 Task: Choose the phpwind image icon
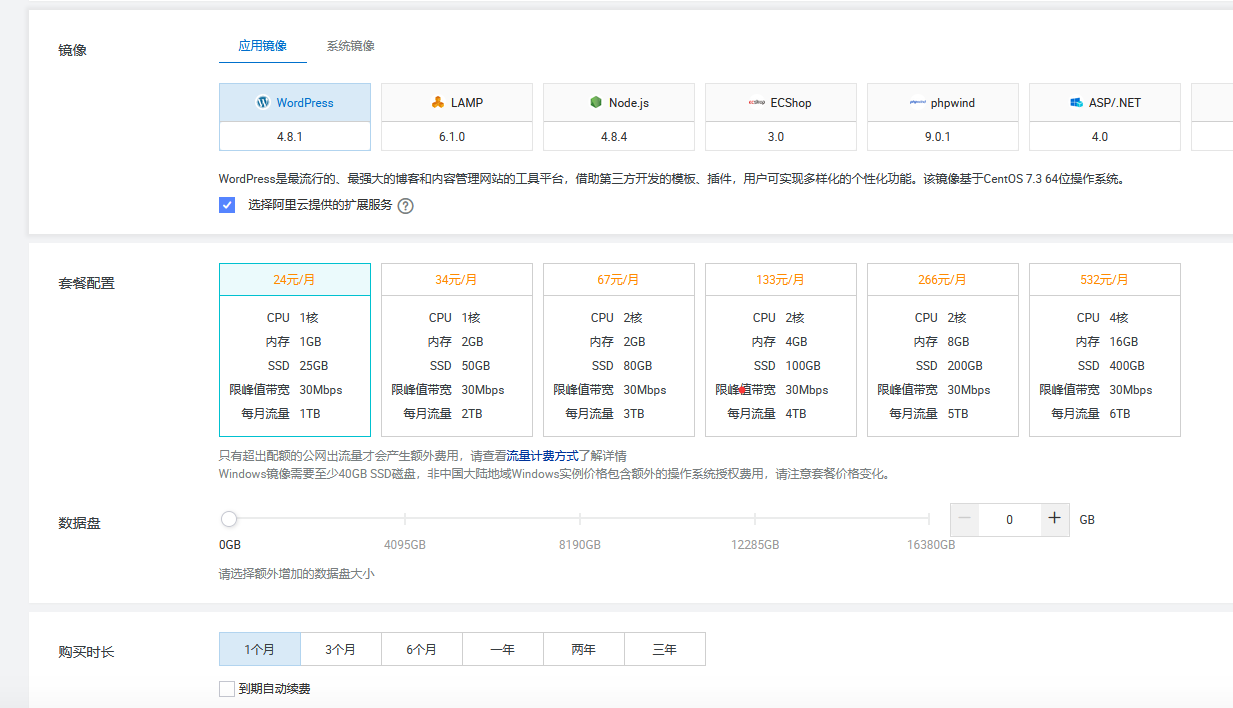(x=917, y=103)
